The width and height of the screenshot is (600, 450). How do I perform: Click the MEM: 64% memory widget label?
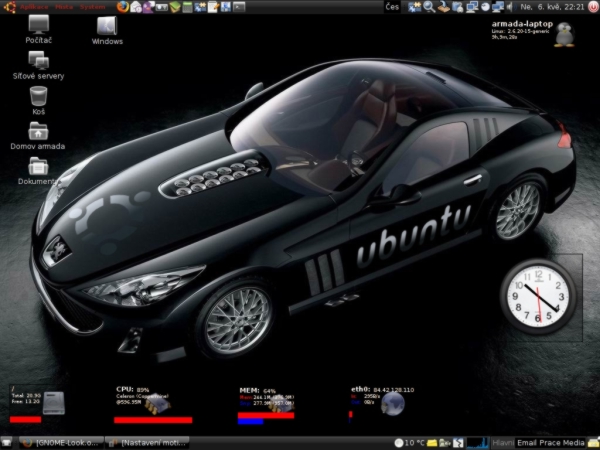click(x=258, y=391)
